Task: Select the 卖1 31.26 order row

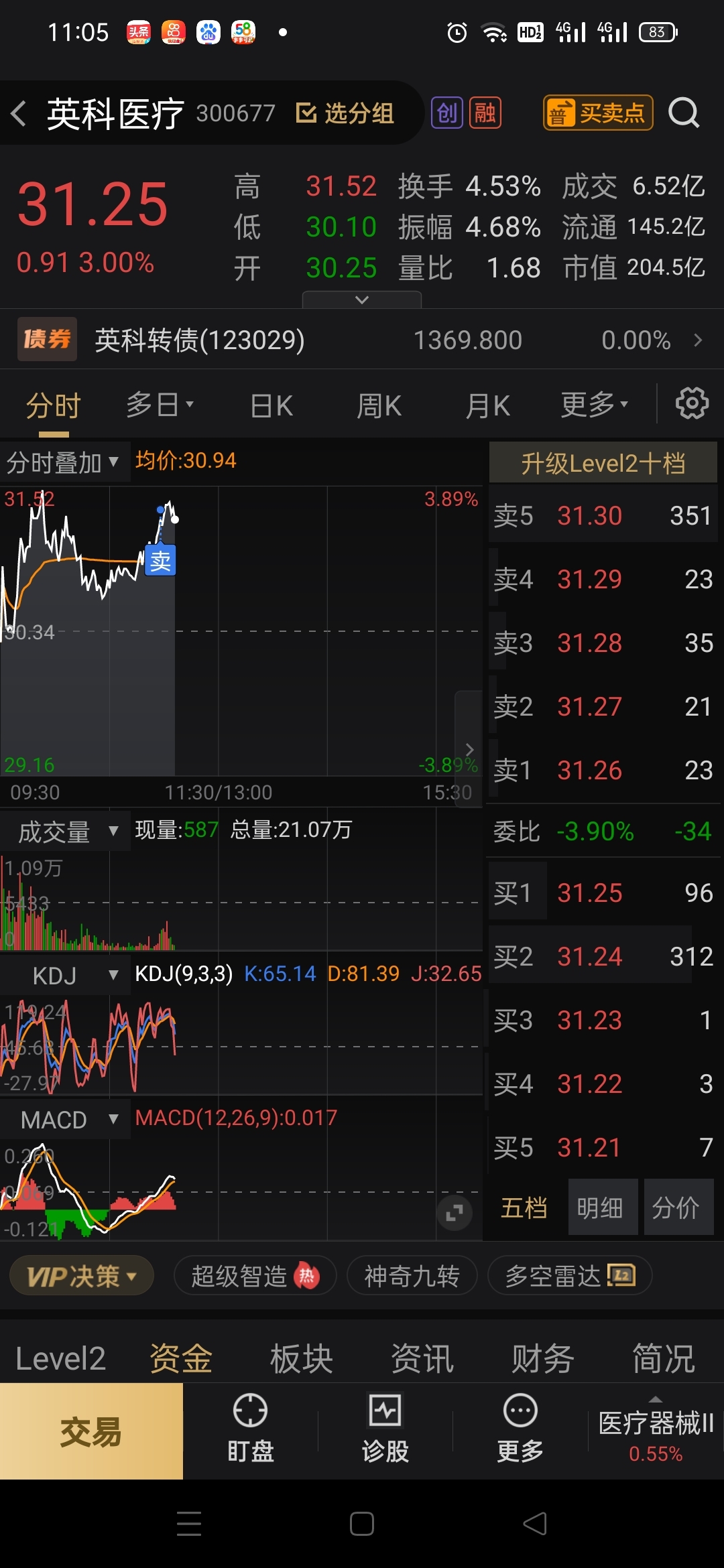Action: click(603, 770)
